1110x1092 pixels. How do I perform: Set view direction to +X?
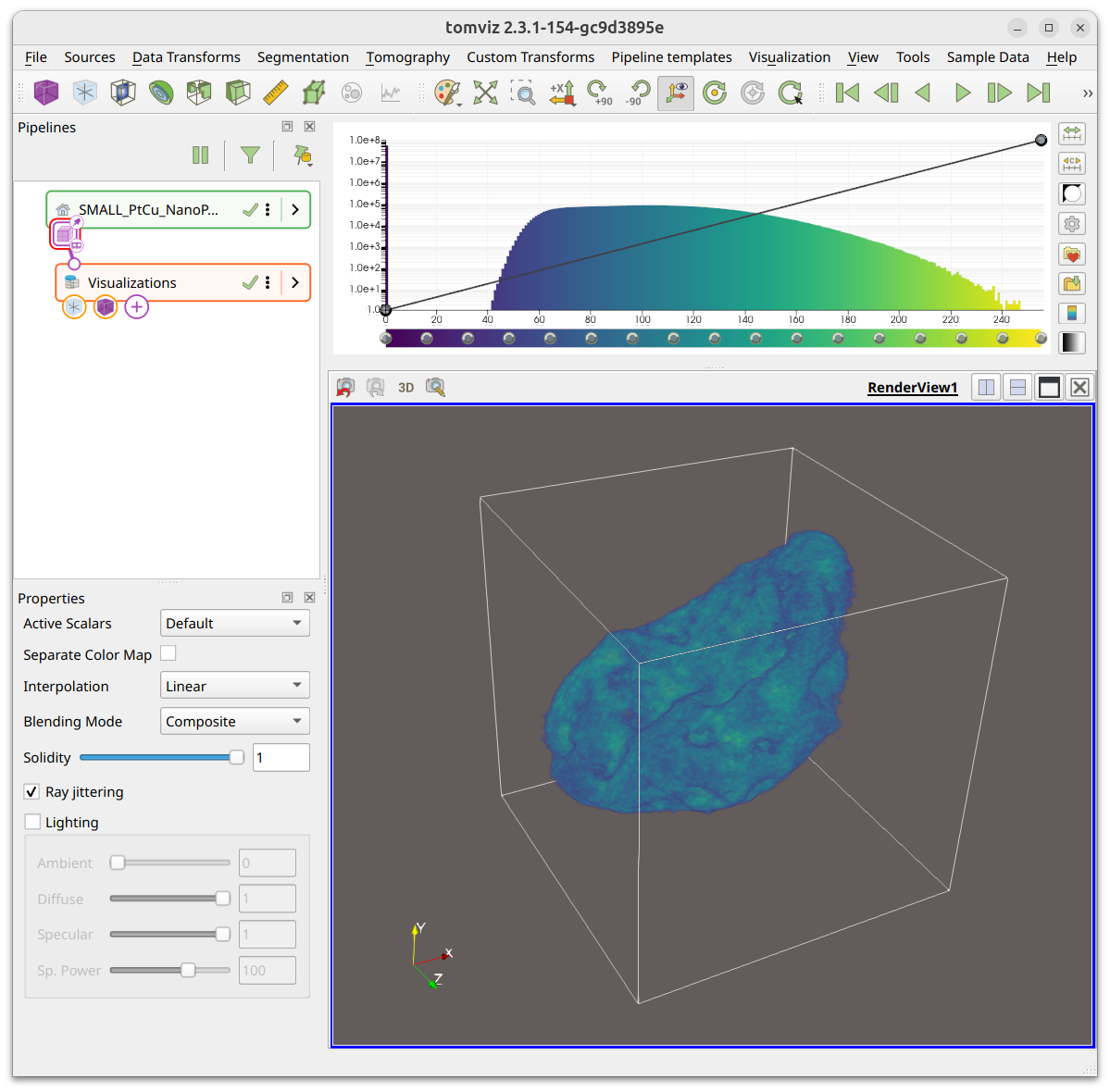pos(562,93)
